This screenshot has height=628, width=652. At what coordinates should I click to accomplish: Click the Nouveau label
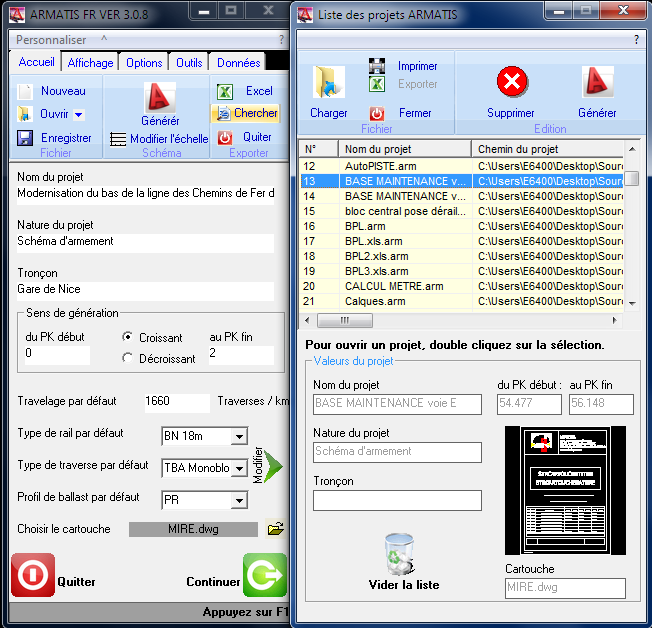tap(63, 91)
